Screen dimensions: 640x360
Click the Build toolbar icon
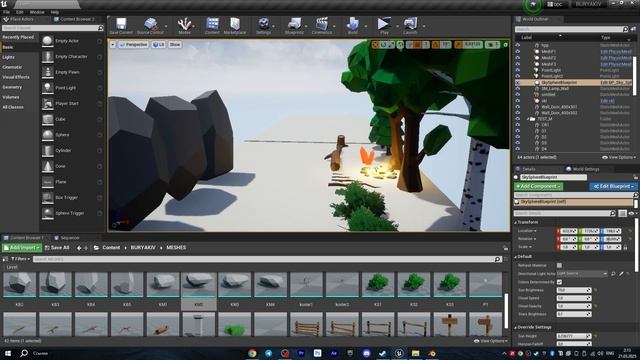tap(352, 24)
